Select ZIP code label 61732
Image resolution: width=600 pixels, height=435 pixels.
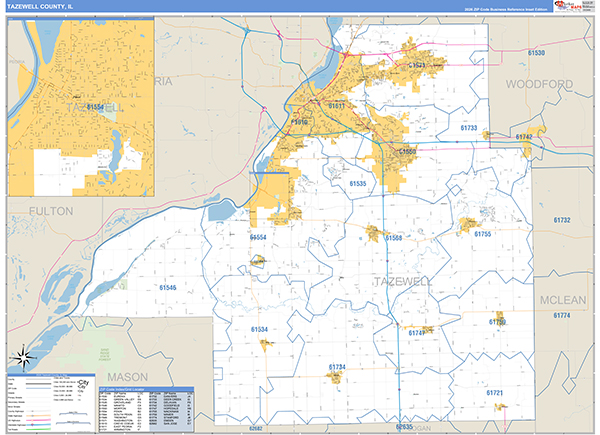pos(562,220)
